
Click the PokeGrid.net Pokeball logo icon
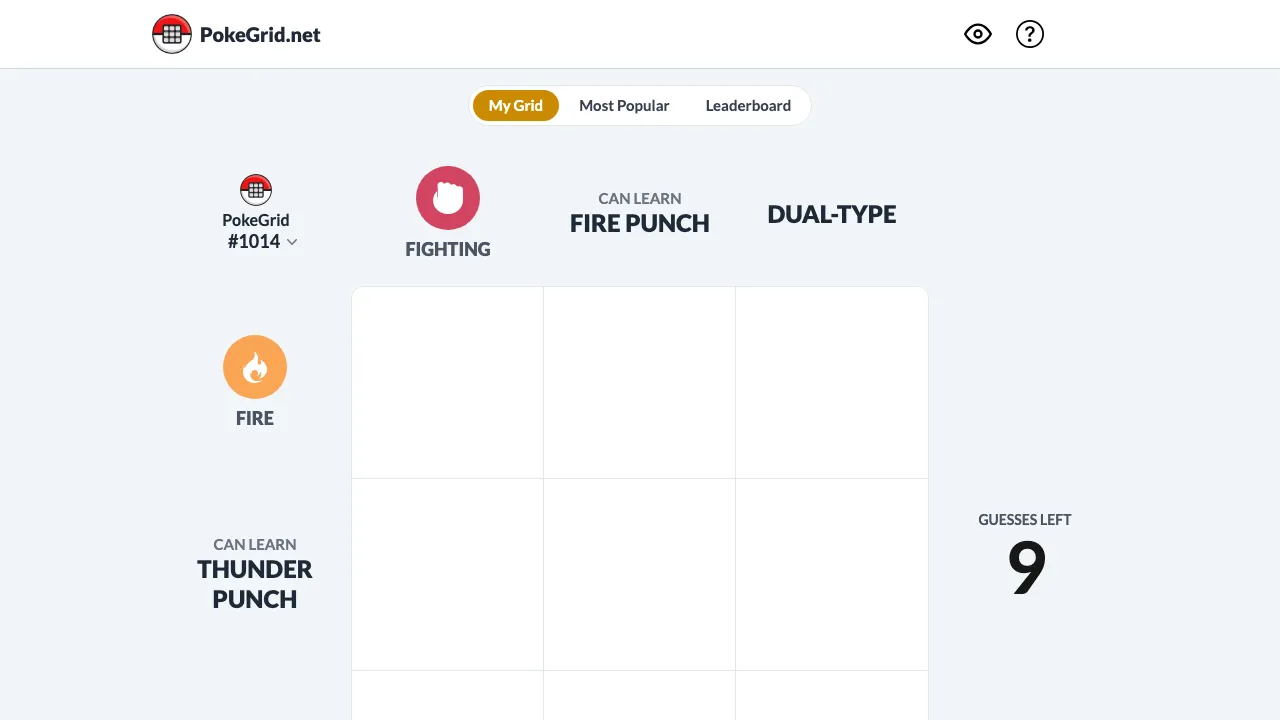coord(172,34)
